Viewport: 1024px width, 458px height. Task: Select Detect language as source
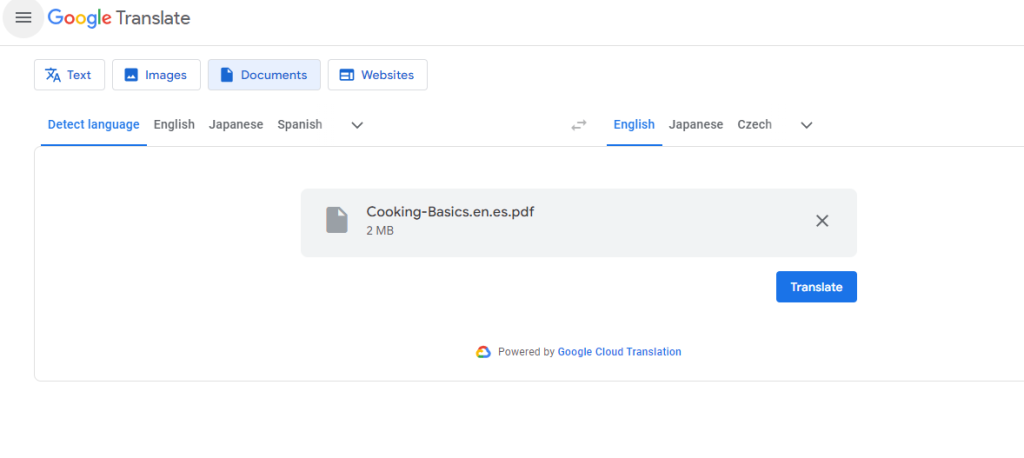point(93,125)
